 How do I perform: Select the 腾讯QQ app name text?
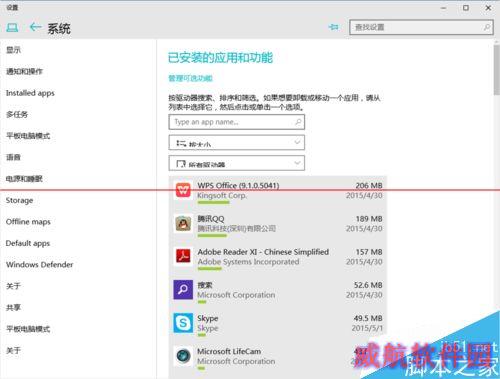coord(211,219)
